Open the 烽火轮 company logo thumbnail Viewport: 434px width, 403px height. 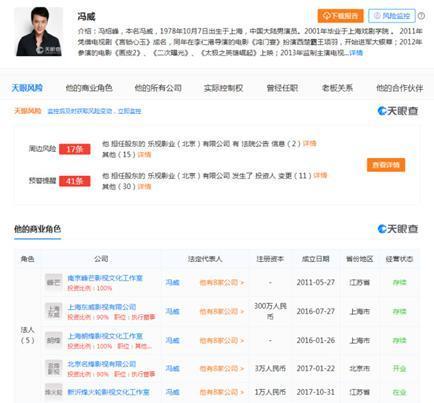(54, 392)
